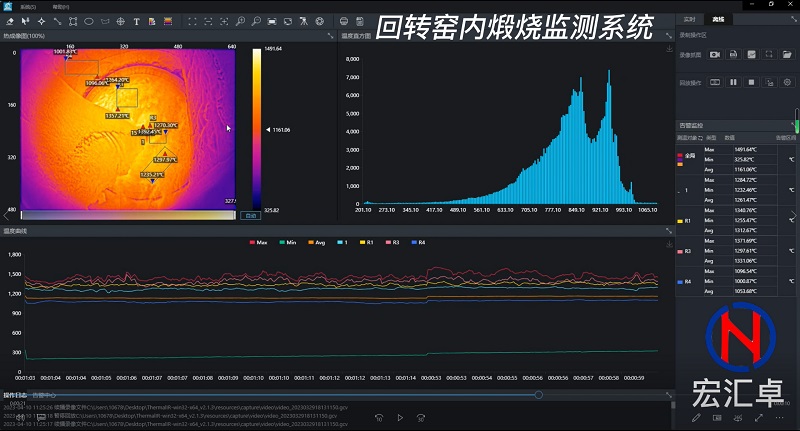This screenshot has height=431, width=800.
Task: Open the system menu in the menu bar
Action: click(x=28, y=7)
